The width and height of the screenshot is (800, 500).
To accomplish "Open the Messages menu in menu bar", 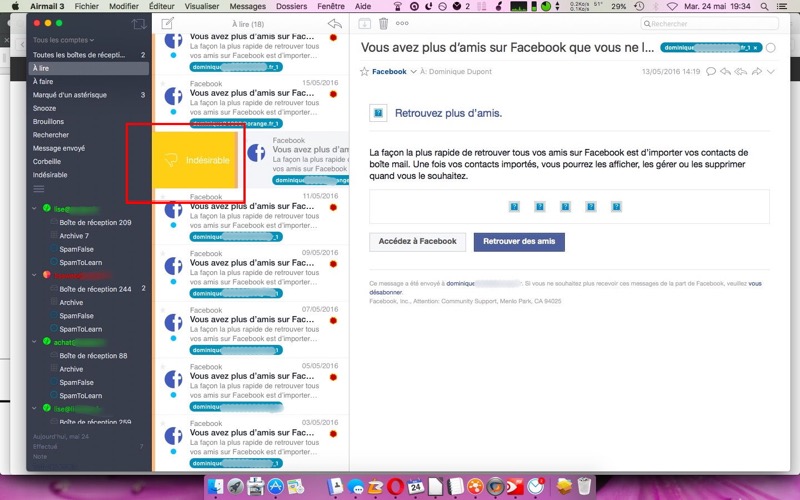I will (x=248, y=6).
